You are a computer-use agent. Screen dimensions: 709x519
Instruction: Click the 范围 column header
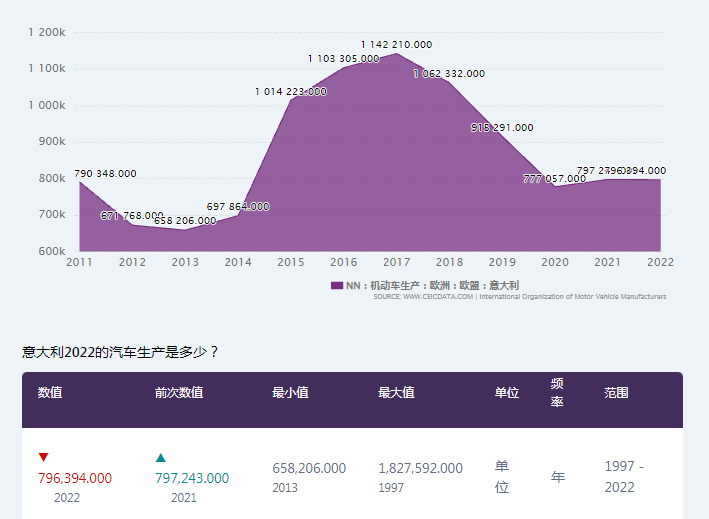(x=616, y=392)
